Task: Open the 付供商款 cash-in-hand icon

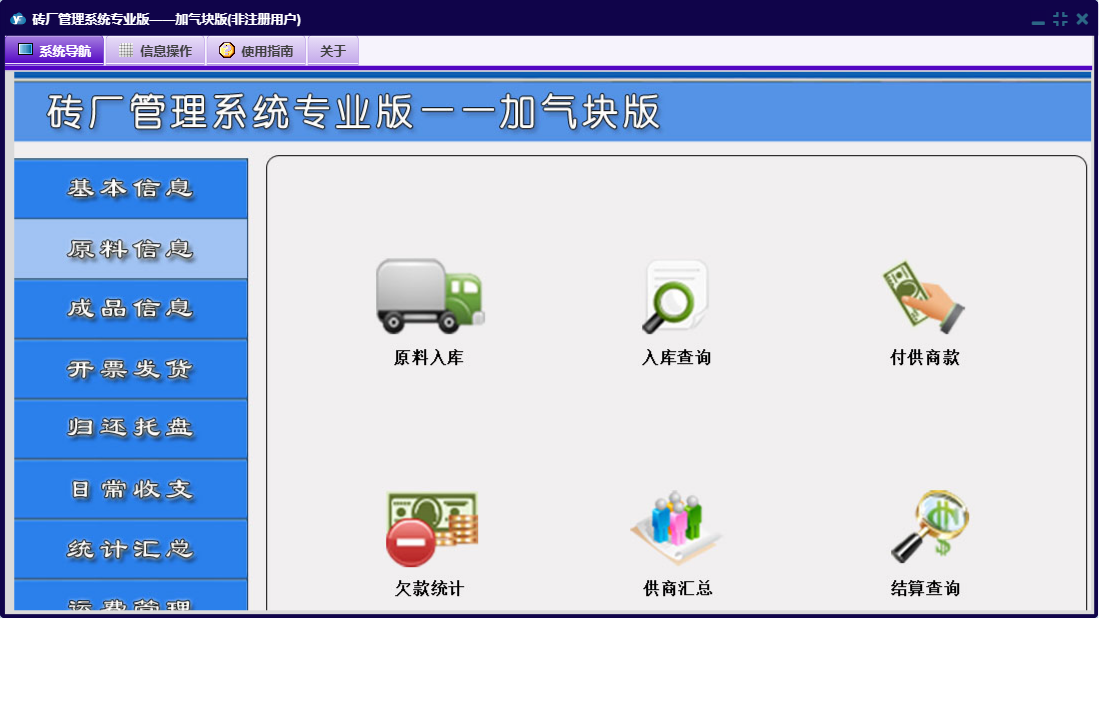Action: [x=924, y=296]
